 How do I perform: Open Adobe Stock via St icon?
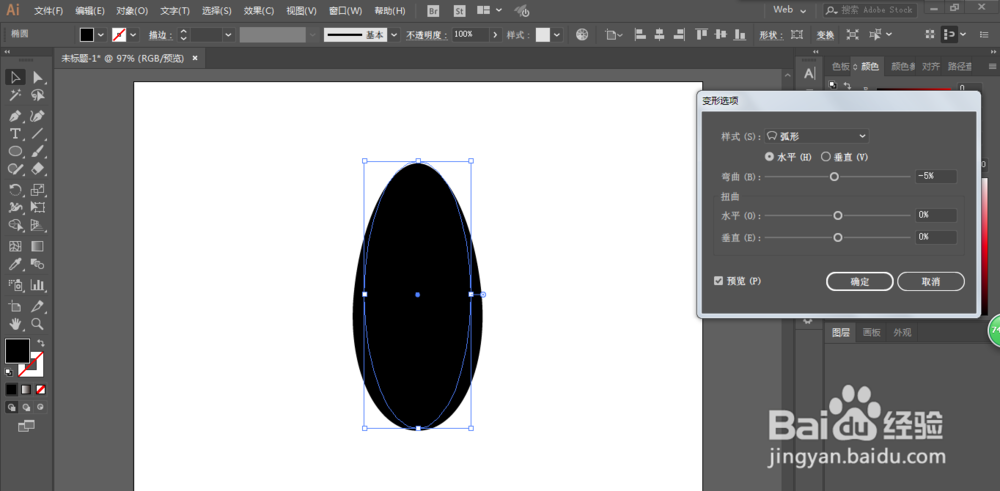(x=459, y=10)
